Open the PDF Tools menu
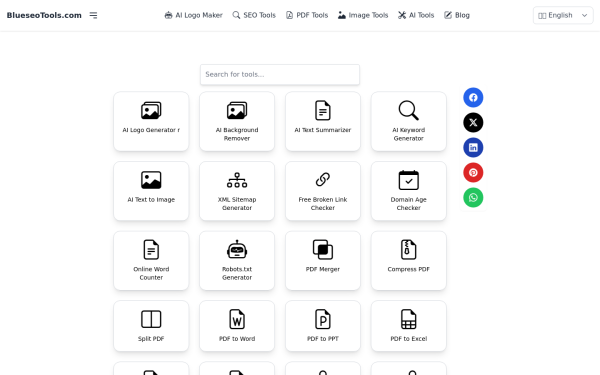 (307, 15)
